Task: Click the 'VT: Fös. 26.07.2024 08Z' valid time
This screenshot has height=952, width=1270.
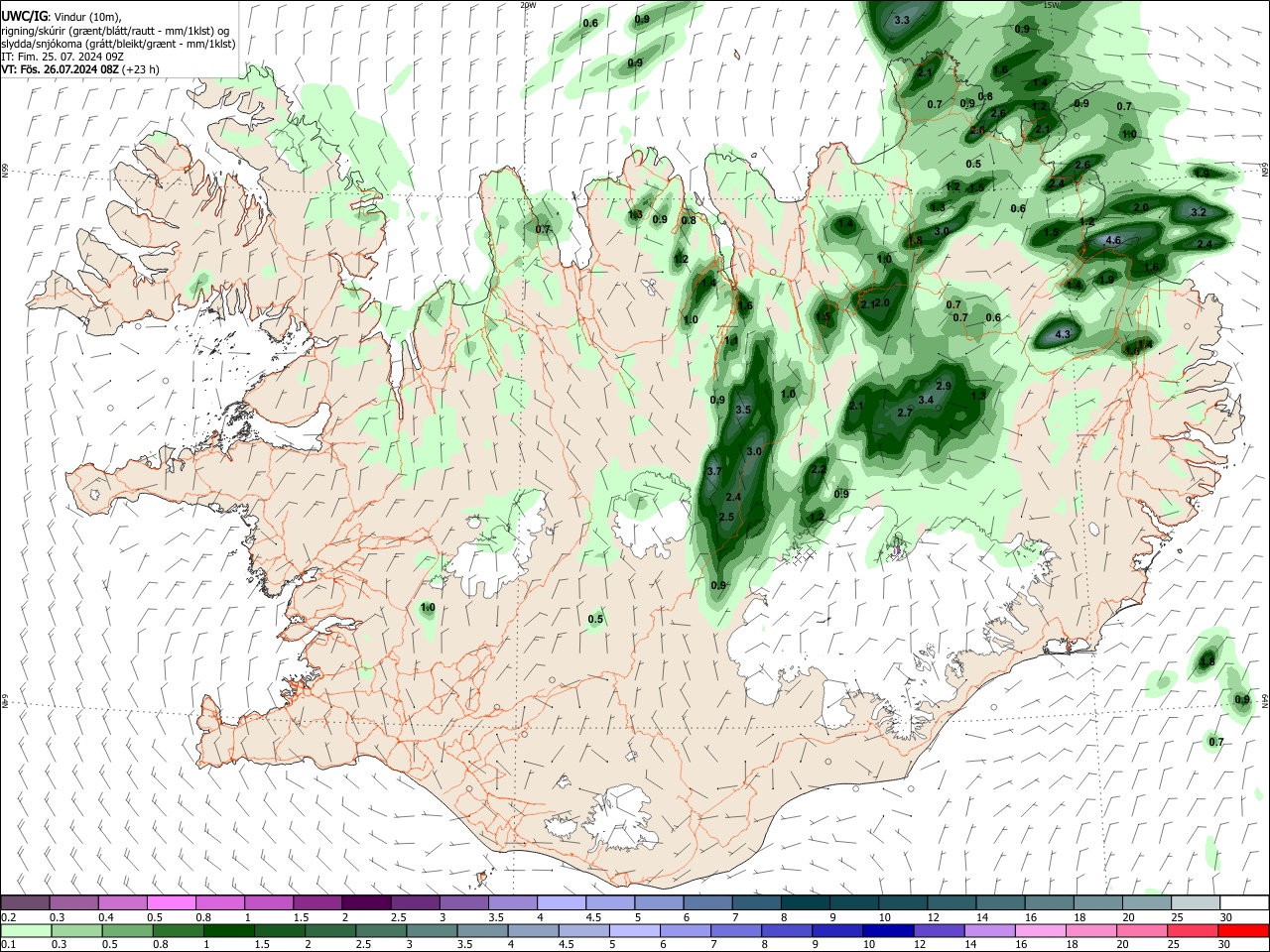Action: point(61,69)
